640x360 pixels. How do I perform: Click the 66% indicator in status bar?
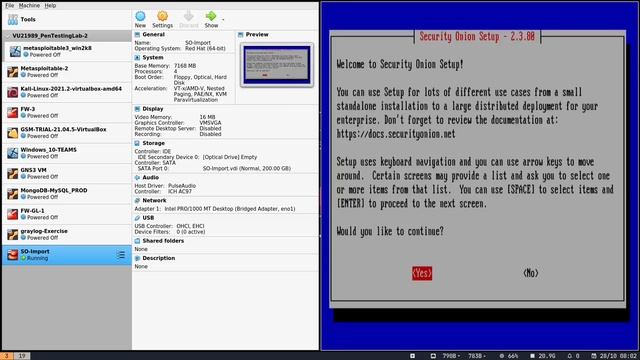point(509,356)
